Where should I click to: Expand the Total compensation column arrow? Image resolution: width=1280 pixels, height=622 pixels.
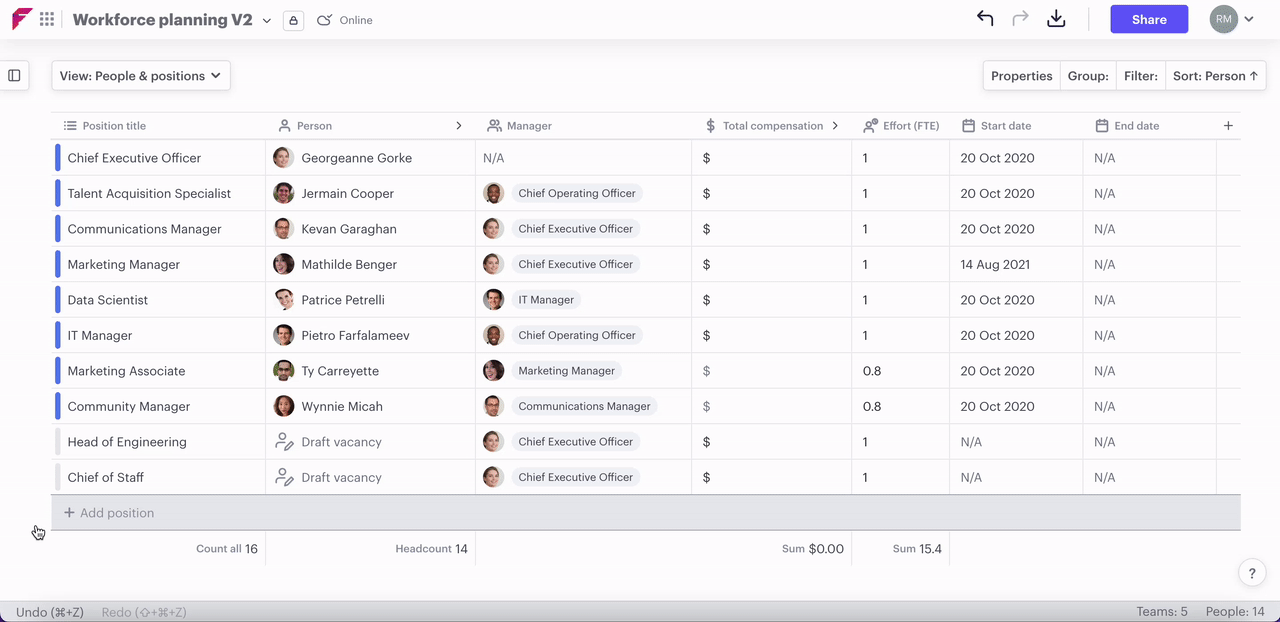coord(835,126)
